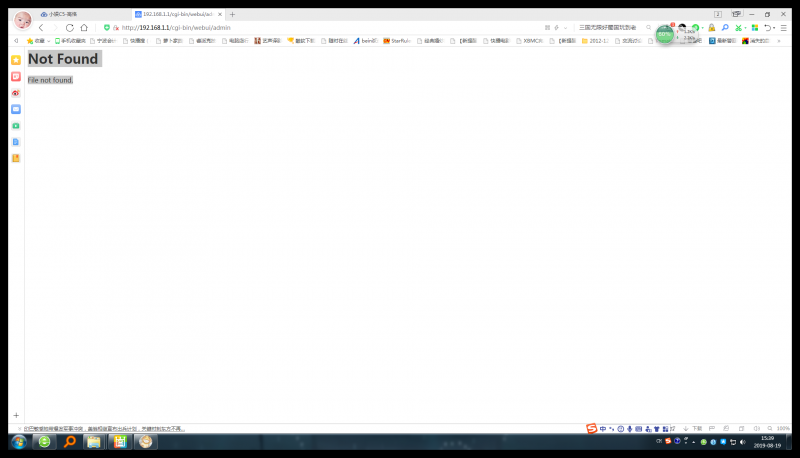Click the green 60% accelerator ball
Screen dimensions: 800x458
pos(665,35)
